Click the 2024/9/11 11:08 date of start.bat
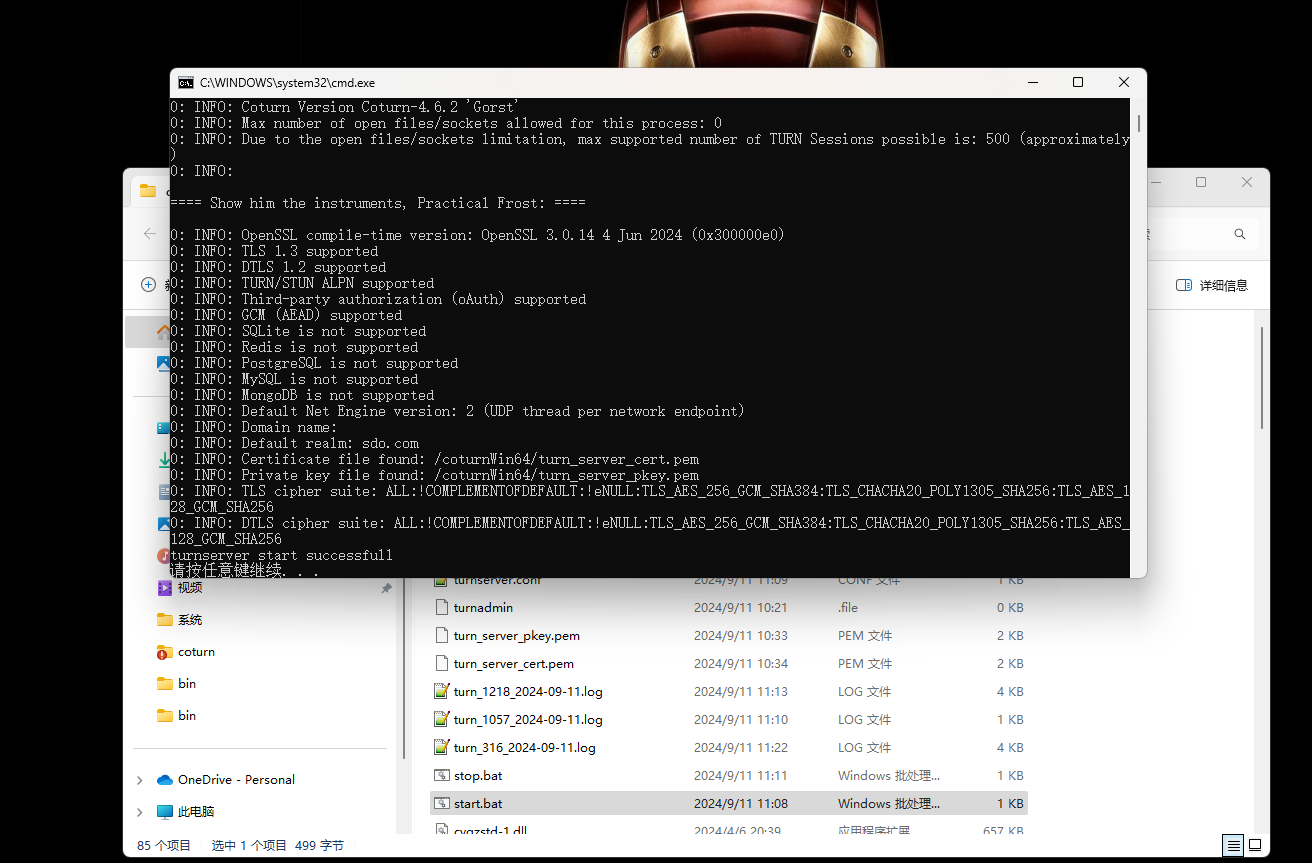Image resolution: width=1312 pixels, height=863 pixels. [741, 804]
